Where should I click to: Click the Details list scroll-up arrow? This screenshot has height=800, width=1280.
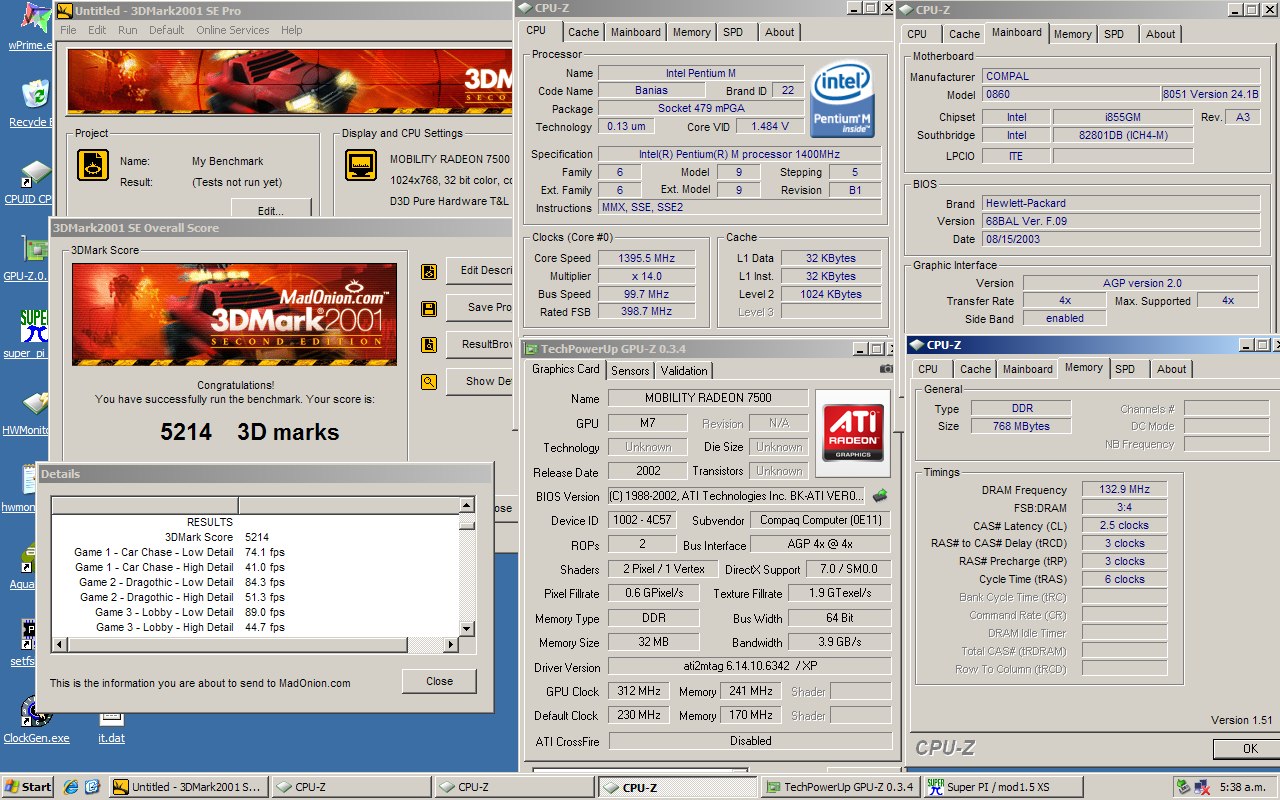click(x=466, y=506)
